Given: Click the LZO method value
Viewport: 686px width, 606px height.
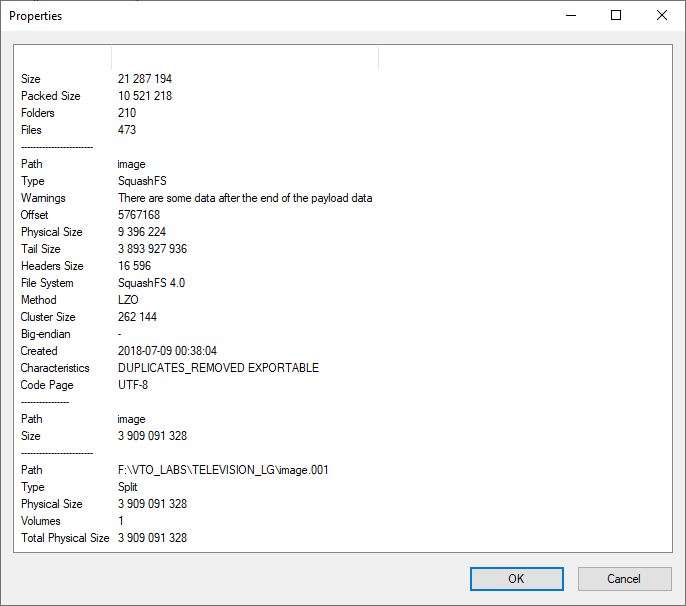Looking at the screenshot, I should click(x=128, y=300).
